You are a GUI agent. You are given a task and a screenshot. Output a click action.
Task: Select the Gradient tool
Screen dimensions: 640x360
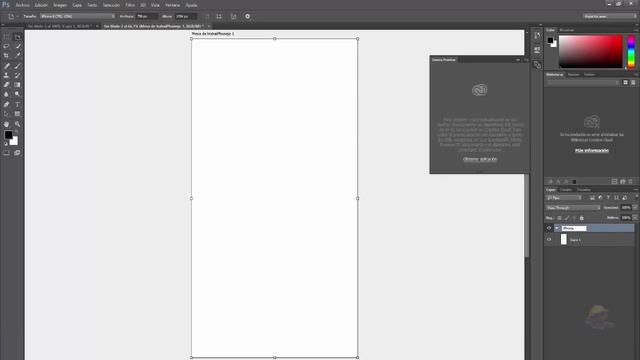(x=18, y=85)
